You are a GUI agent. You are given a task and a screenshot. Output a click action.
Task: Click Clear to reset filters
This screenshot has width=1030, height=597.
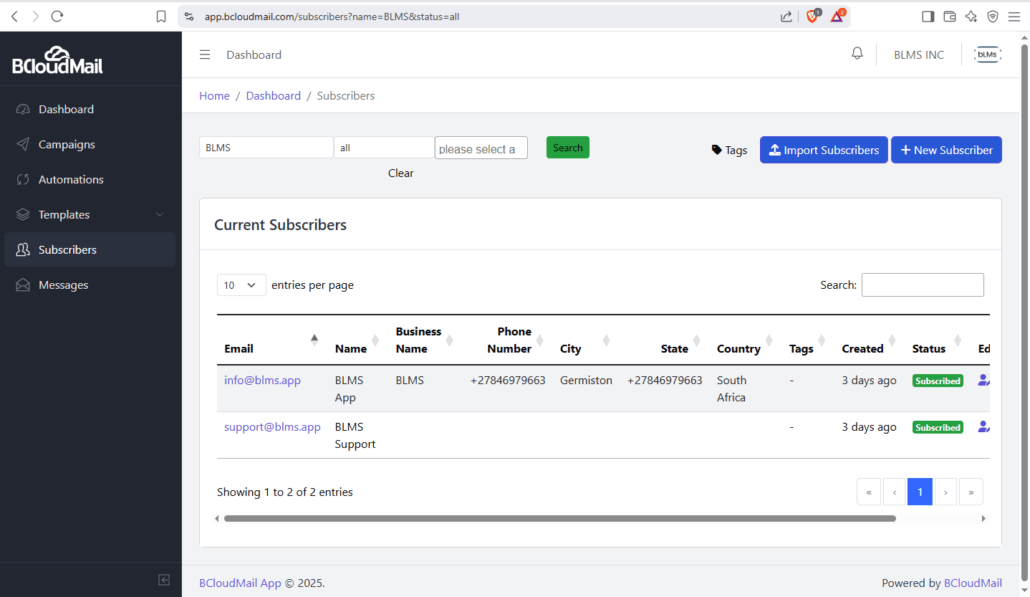point(401,173)
